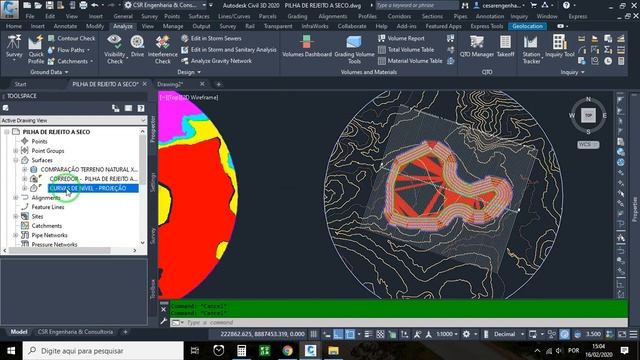This screenshot has height=360, width=640.
Task: Open the Station Tracker
Action: coord(531,49)
